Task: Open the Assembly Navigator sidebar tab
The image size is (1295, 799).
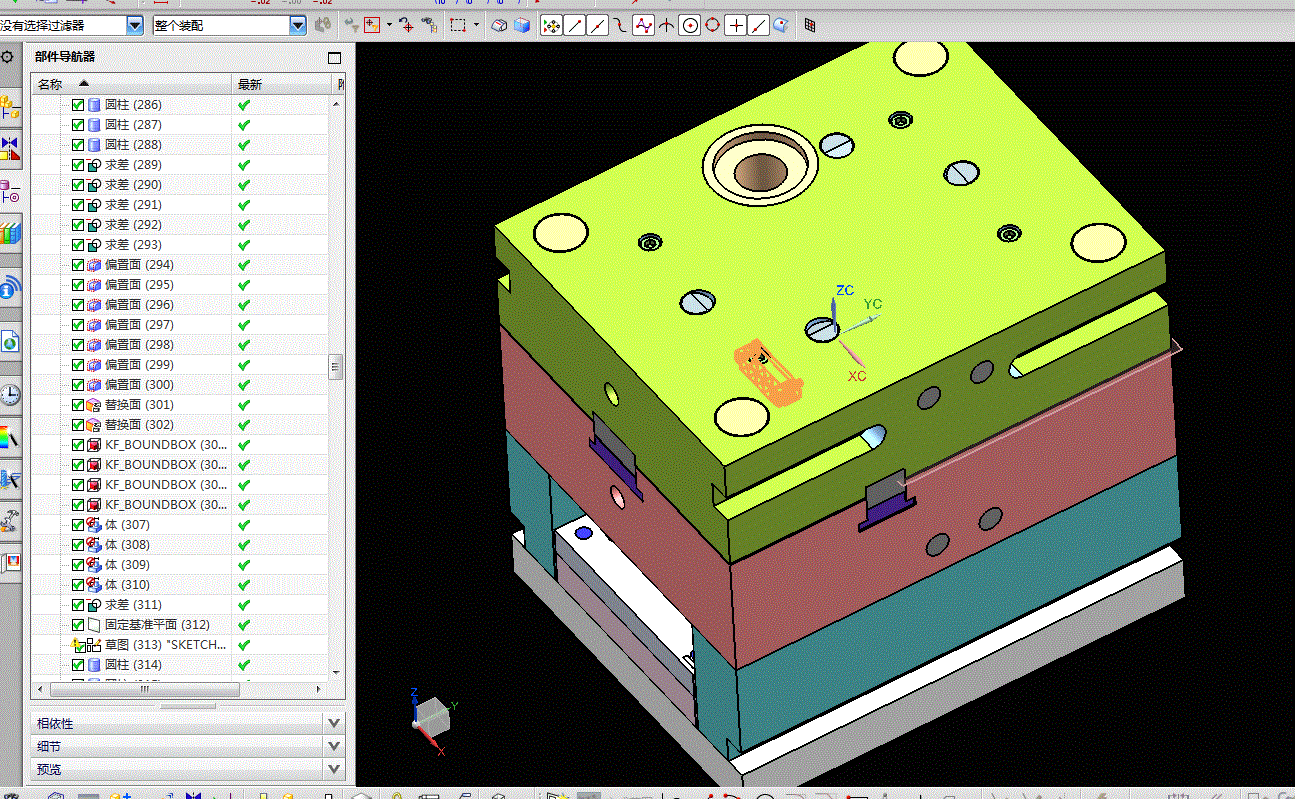Action: 9,106
